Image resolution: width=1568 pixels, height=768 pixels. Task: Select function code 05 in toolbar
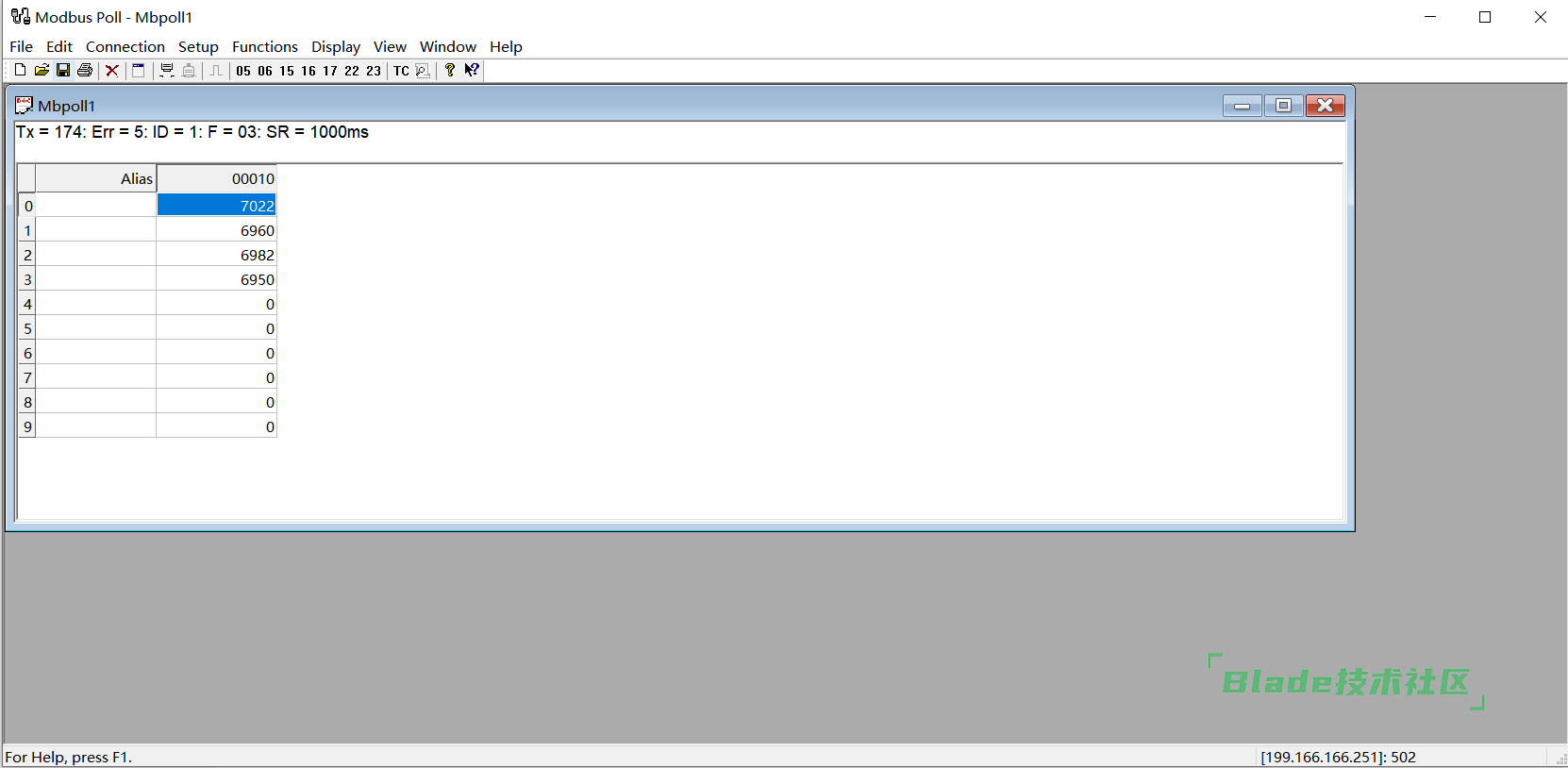pyautogui.click(x=243, y=71)
